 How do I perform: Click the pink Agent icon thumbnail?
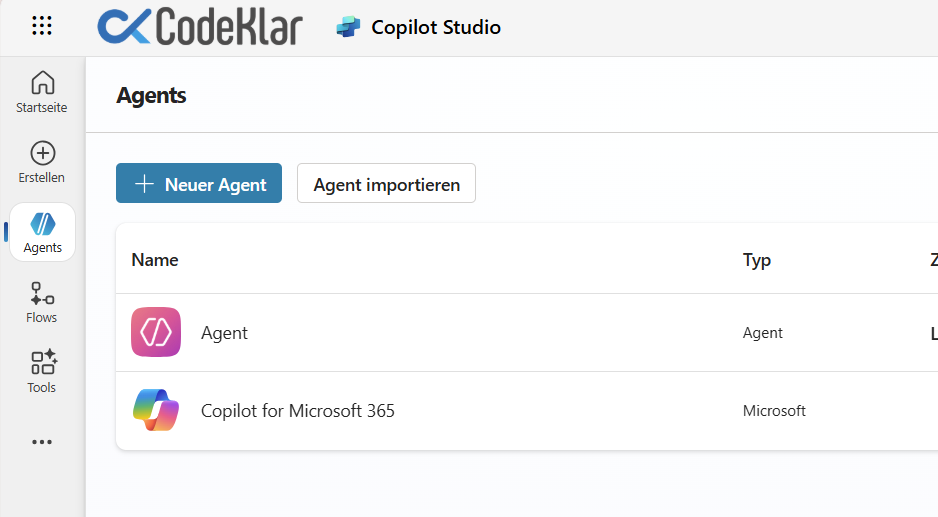click(156, 332)
